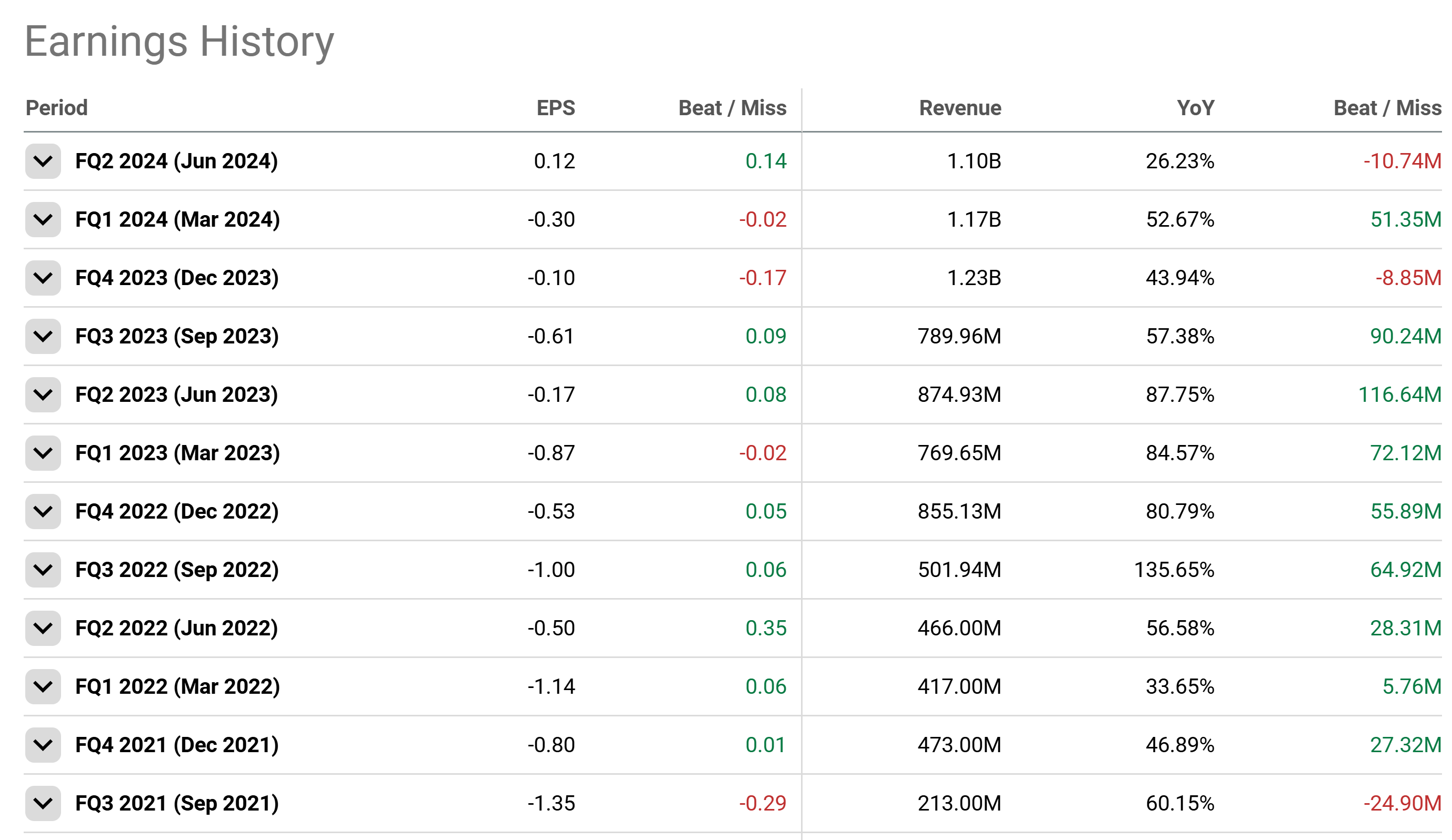Click chevron beside FQ3 2021 (Sep 2021)
Screen dimensions: 1452x840
pos(43,803)
